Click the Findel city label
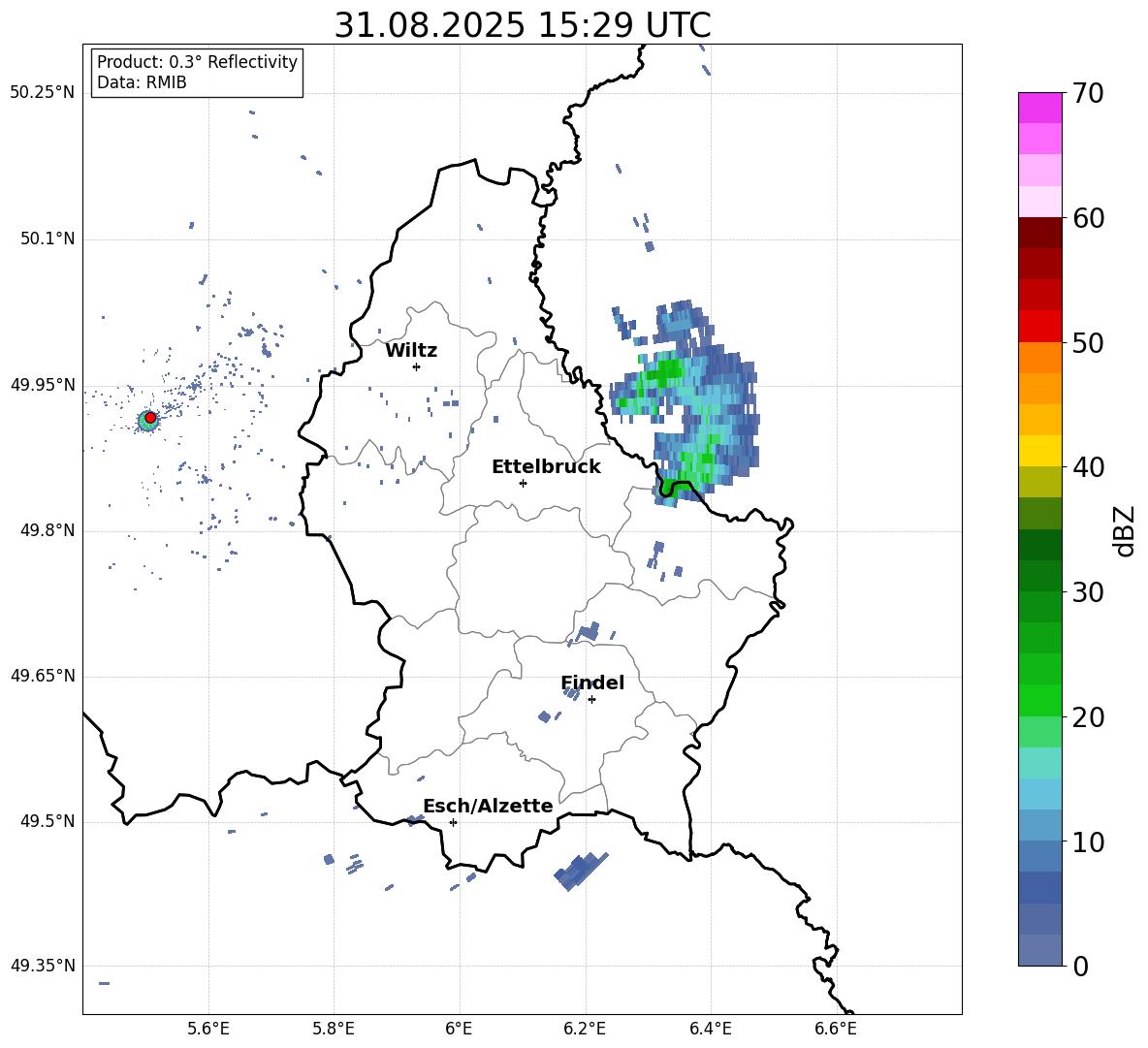This screenshot has width=1148, height=1048. (x=592, y=683)
